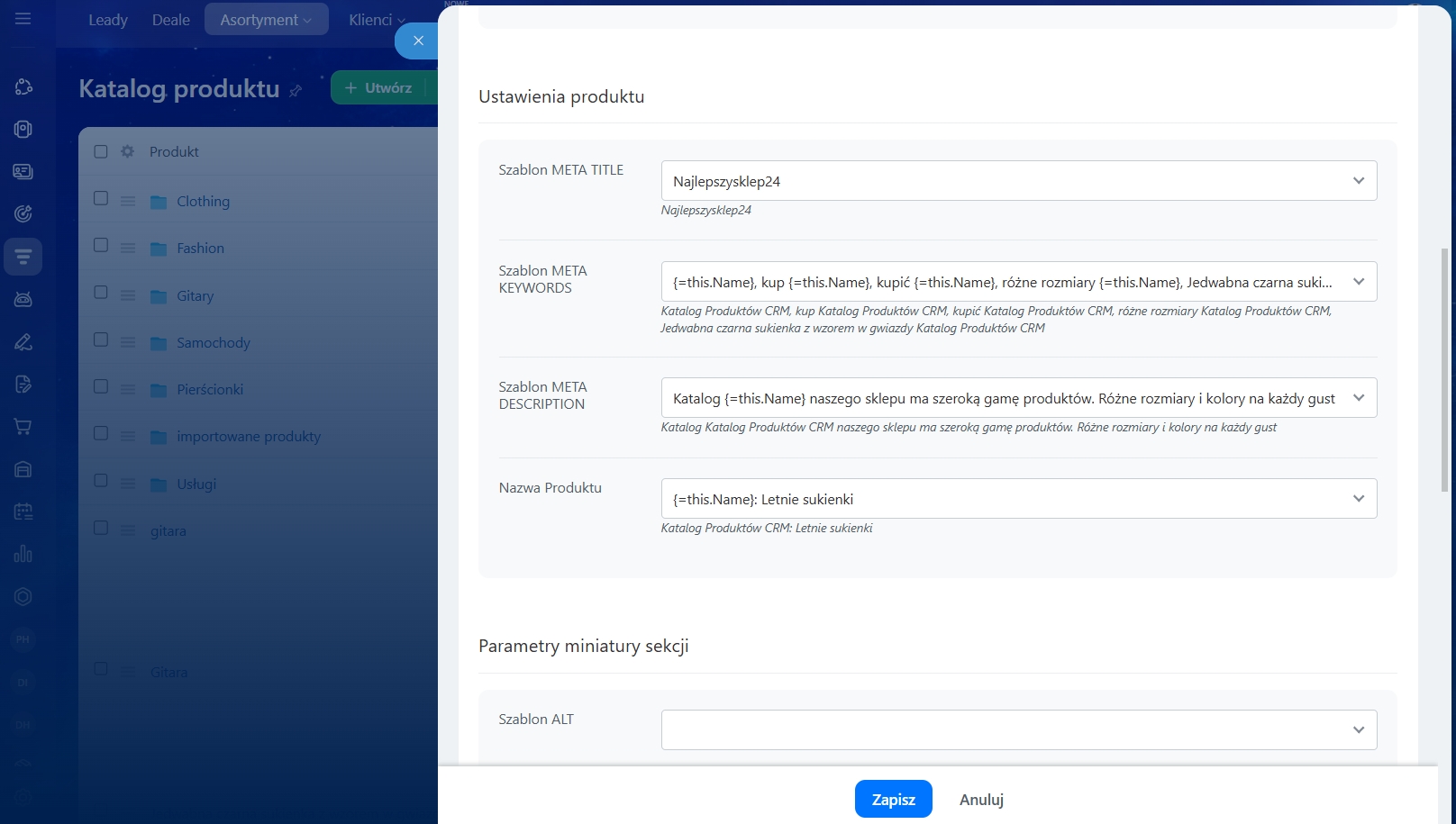The image size is (1456, 824).
Task: Select the checkbox for the Samochody row
Action: [x=101, y=340]
